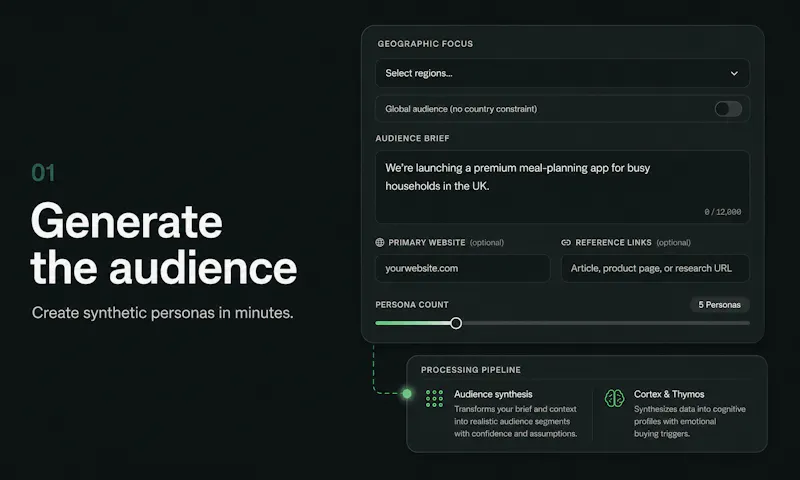Toggle the Global audience switch
800x480 pixels.
(x=728, y=109)
